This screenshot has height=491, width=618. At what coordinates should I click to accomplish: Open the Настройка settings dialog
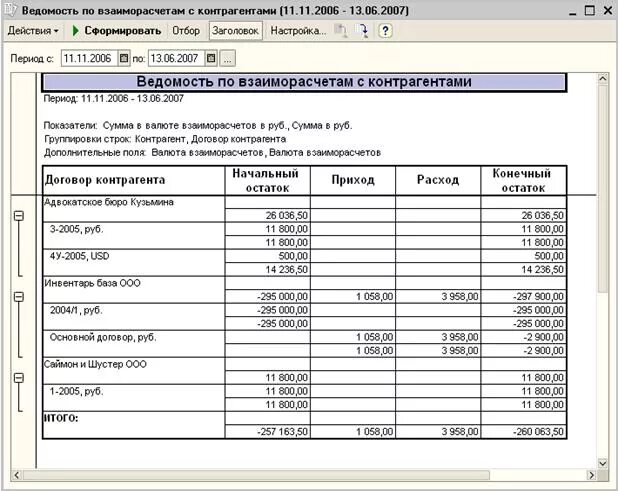(298, 31)
